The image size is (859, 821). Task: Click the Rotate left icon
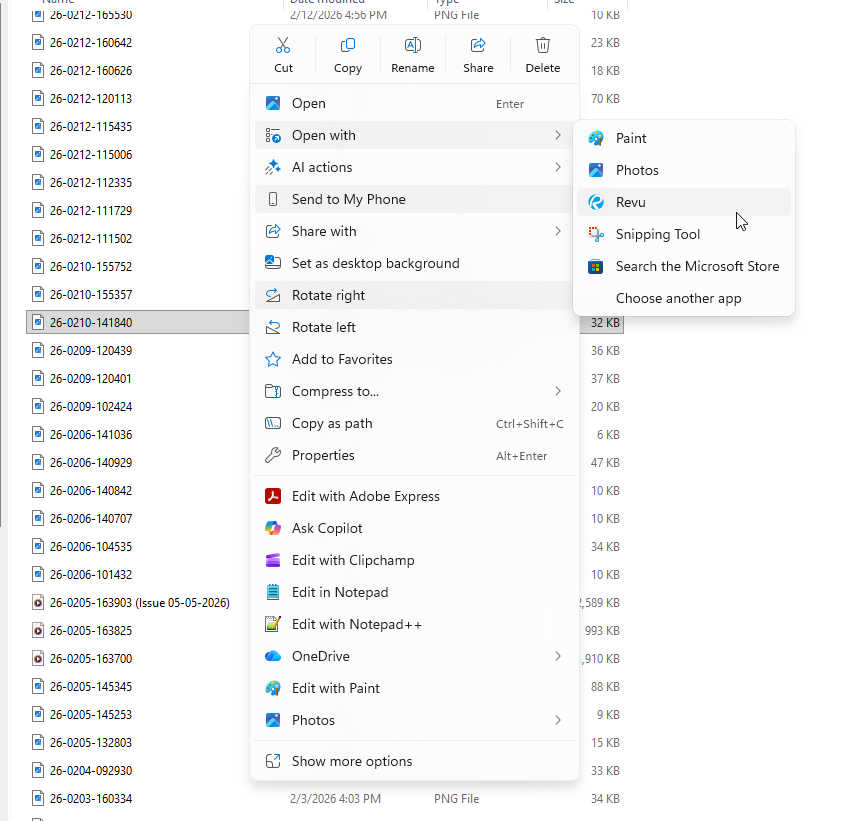(273, 327)
